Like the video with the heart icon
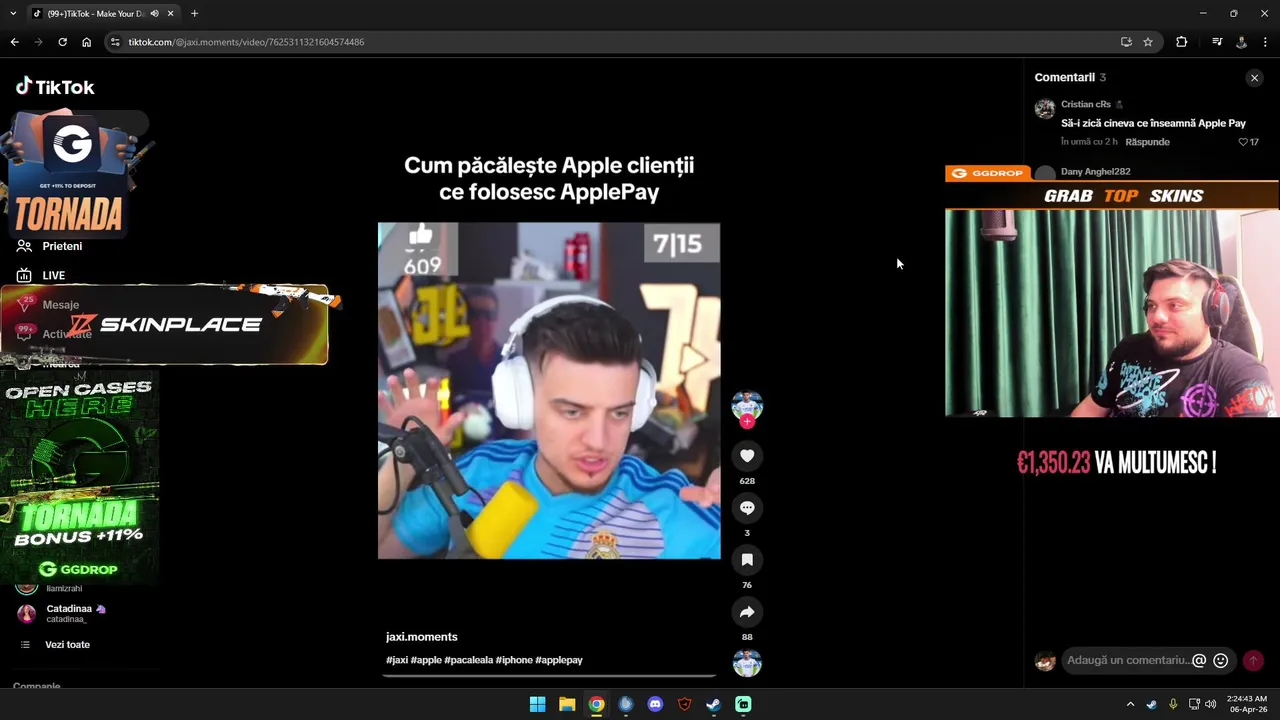The image size is (1280, 720). tap(747, 456)
